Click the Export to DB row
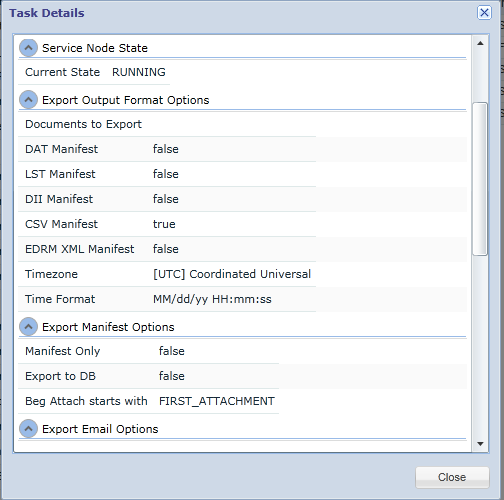Screen dimensions: 504x500 click(149, 376)
